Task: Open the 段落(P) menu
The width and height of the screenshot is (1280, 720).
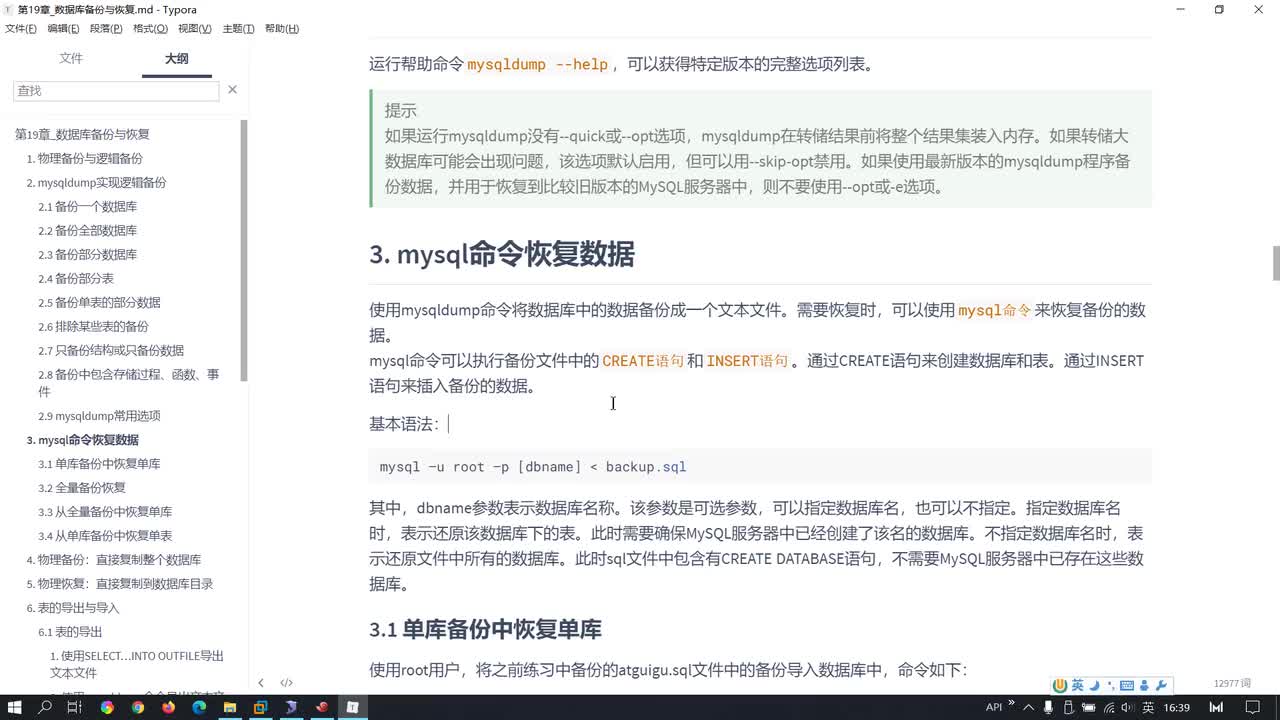Action: (106, 29)
